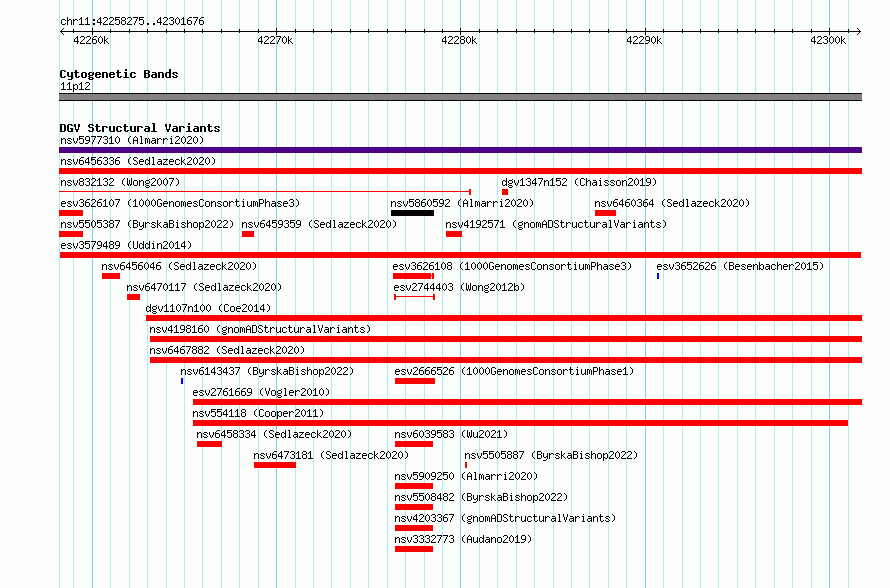890x588 pixels.
Task: Open nsv4203367 (gnomADStructuralVariants) label
Action: coord(505,518)
